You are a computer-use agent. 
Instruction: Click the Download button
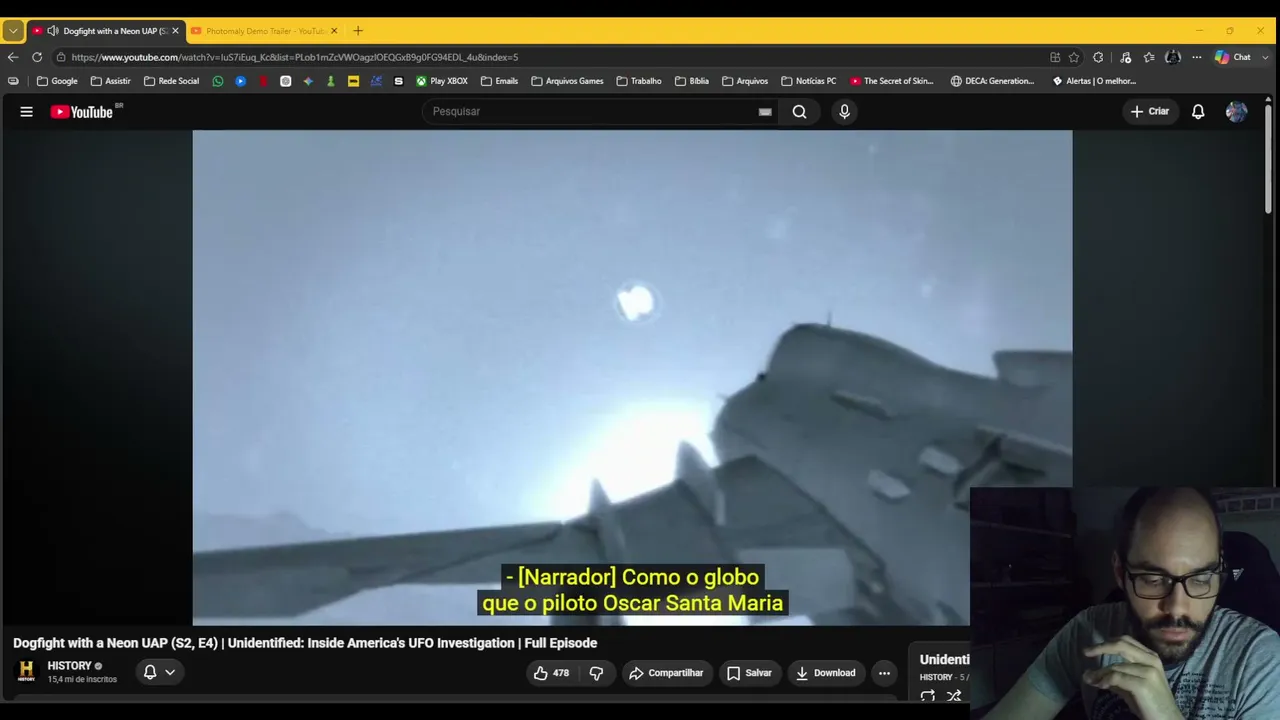pos(826,673)
